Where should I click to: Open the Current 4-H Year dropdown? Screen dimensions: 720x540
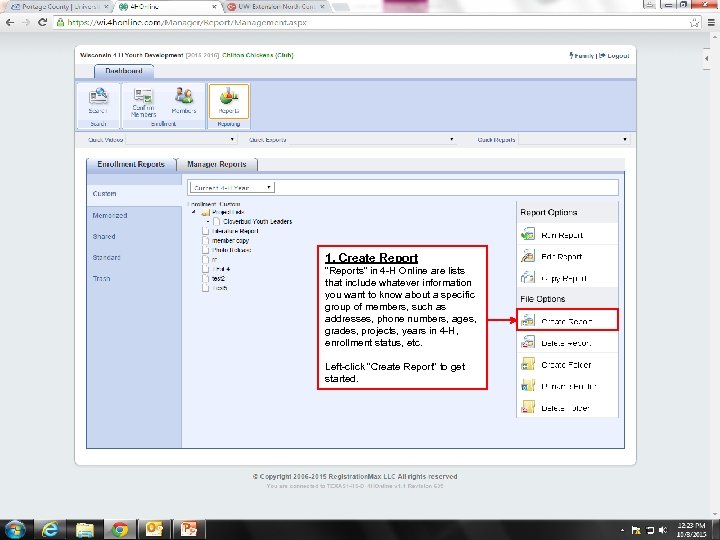(232, 187)
